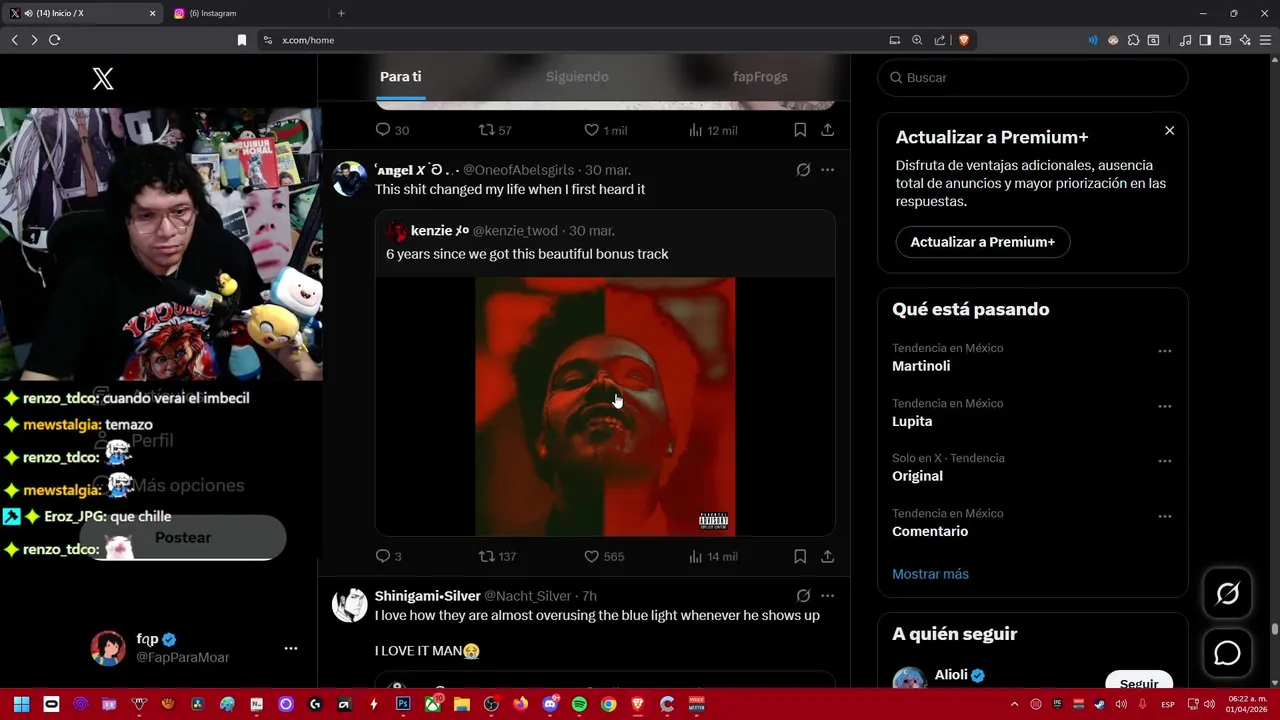
Task: Open the OneofAbelsgirls avatar
Action: coord(349,179)
